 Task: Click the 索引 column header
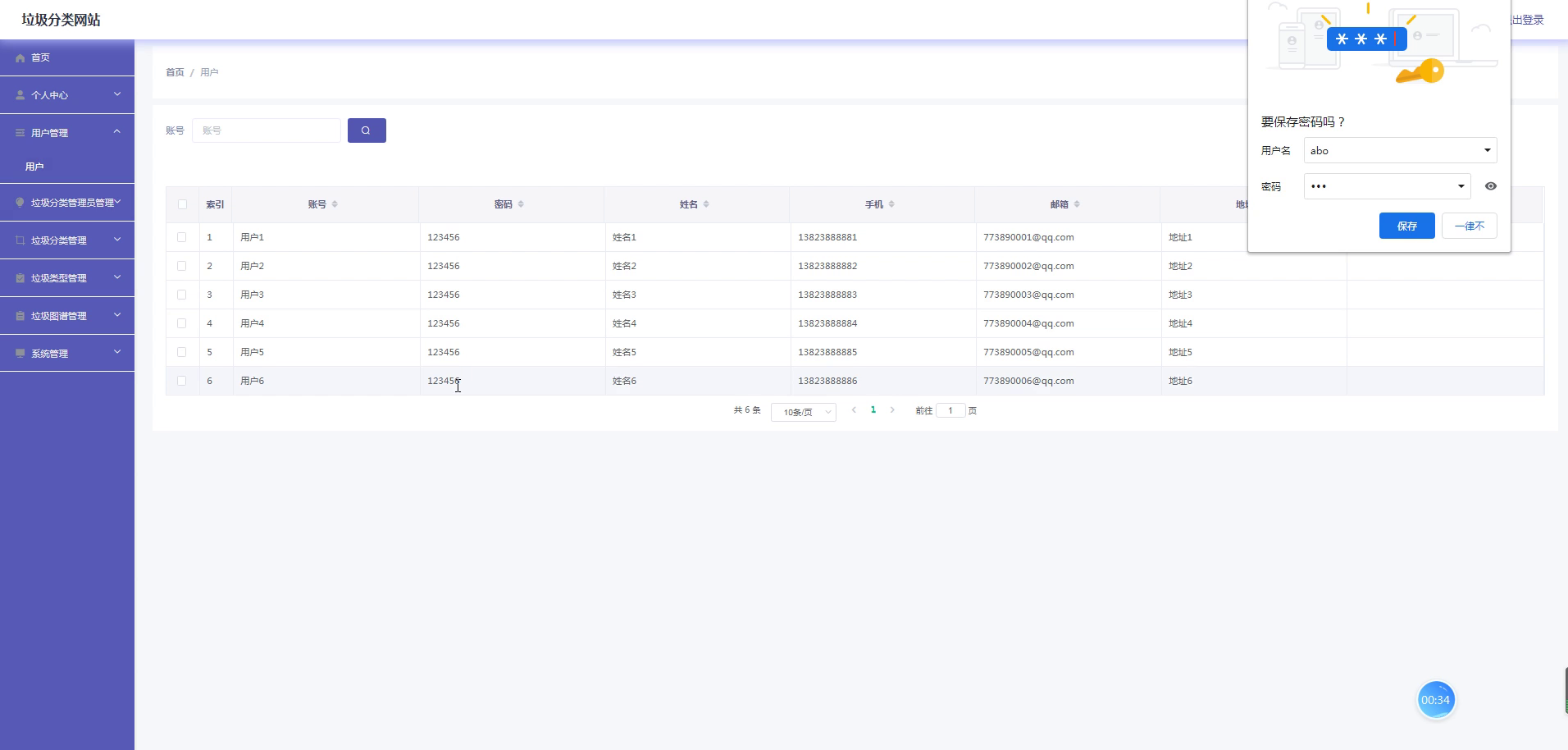click(x=215, y=204)
